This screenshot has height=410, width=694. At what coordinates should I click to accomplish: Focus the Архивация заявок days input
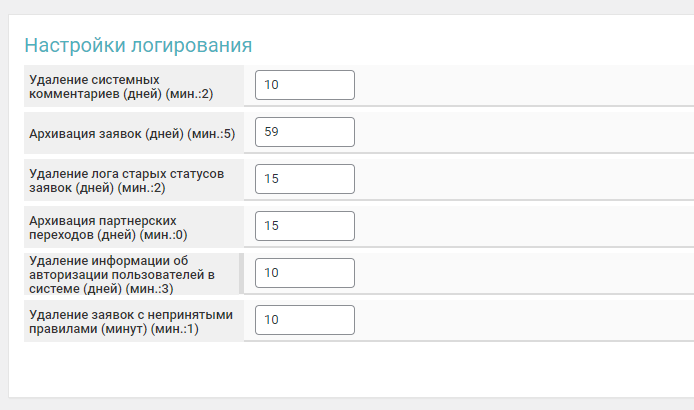(x=305, y=132)
